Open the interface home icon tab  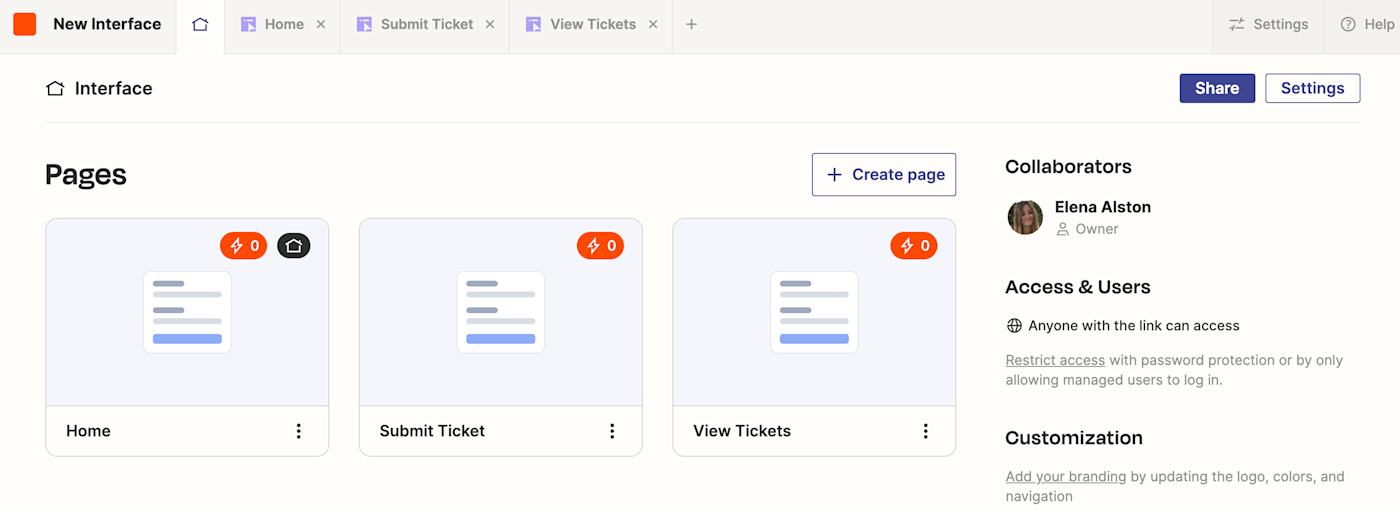(200, 24)
